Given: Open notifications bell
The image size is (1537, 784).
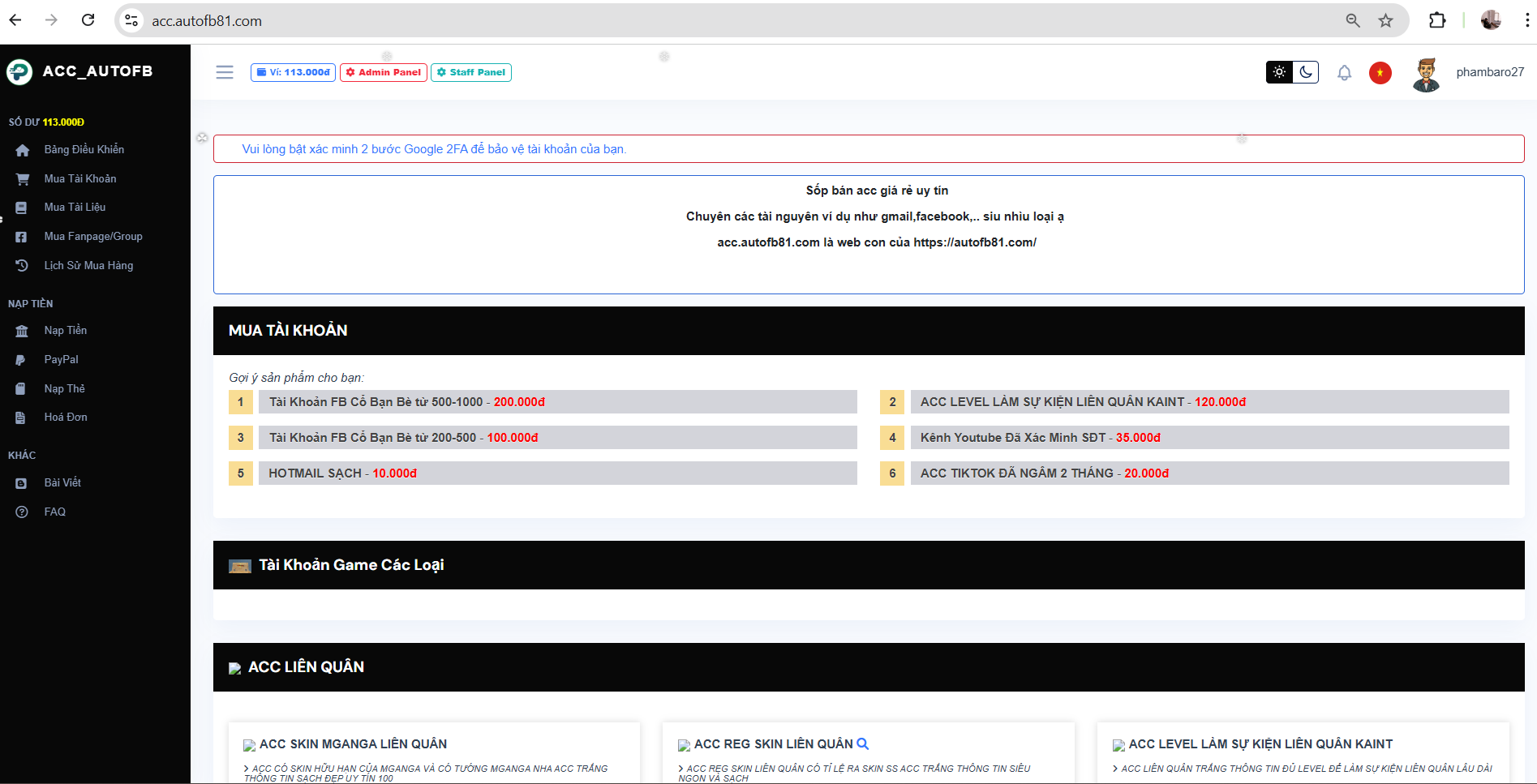Looking at the screenshot, I should pos(1344,73).
